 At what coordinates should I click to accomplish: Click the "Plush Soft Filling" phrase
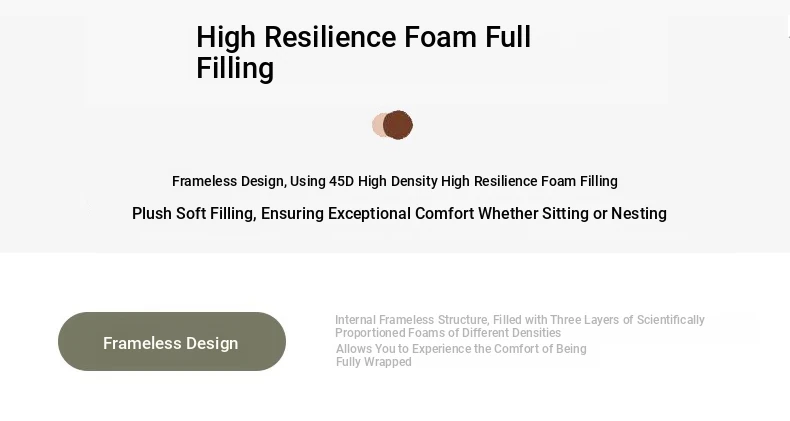click(192, 214)
